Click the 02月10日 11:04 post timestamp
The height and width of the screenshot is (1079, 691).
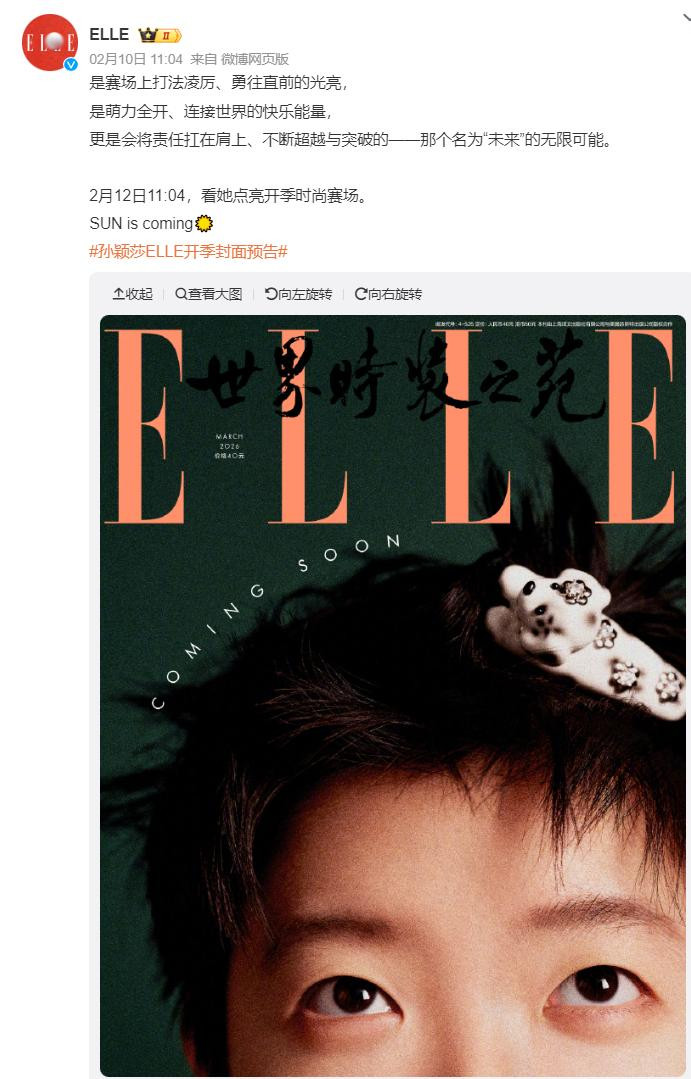pyautogui.click(x=136, y=59)
